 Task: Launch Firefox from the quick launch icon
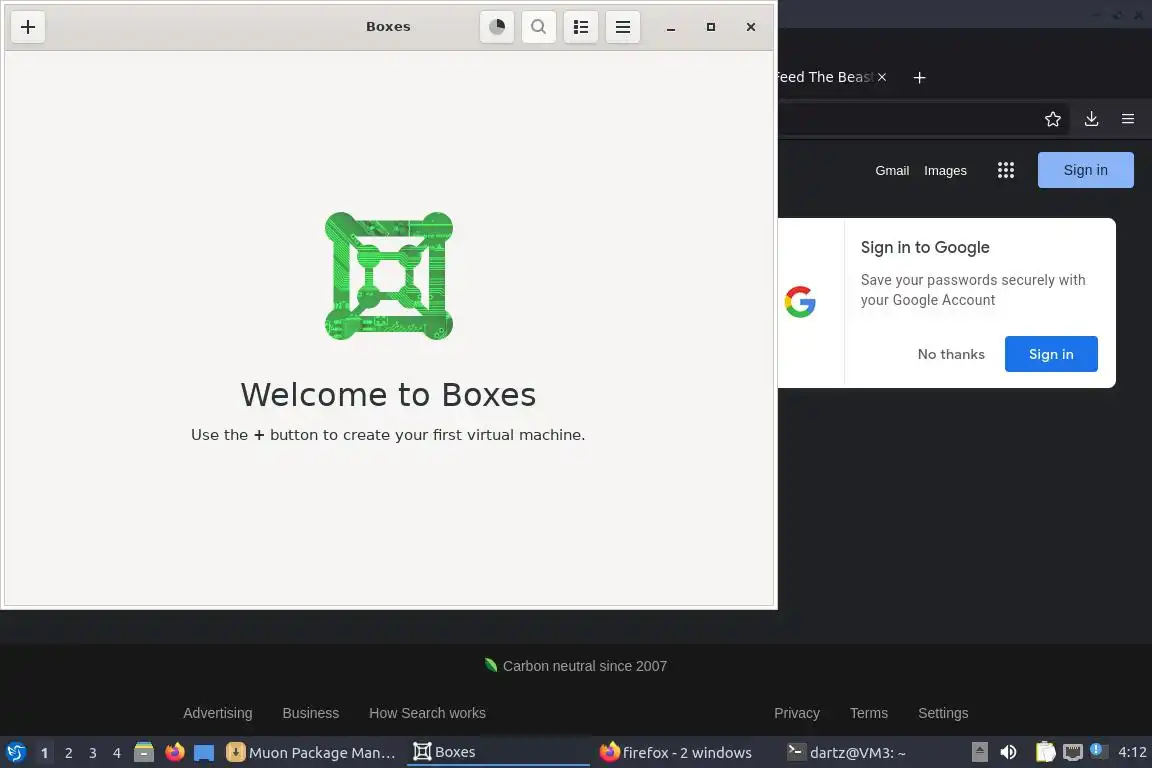pyautogui.click(x=175, y=752)
